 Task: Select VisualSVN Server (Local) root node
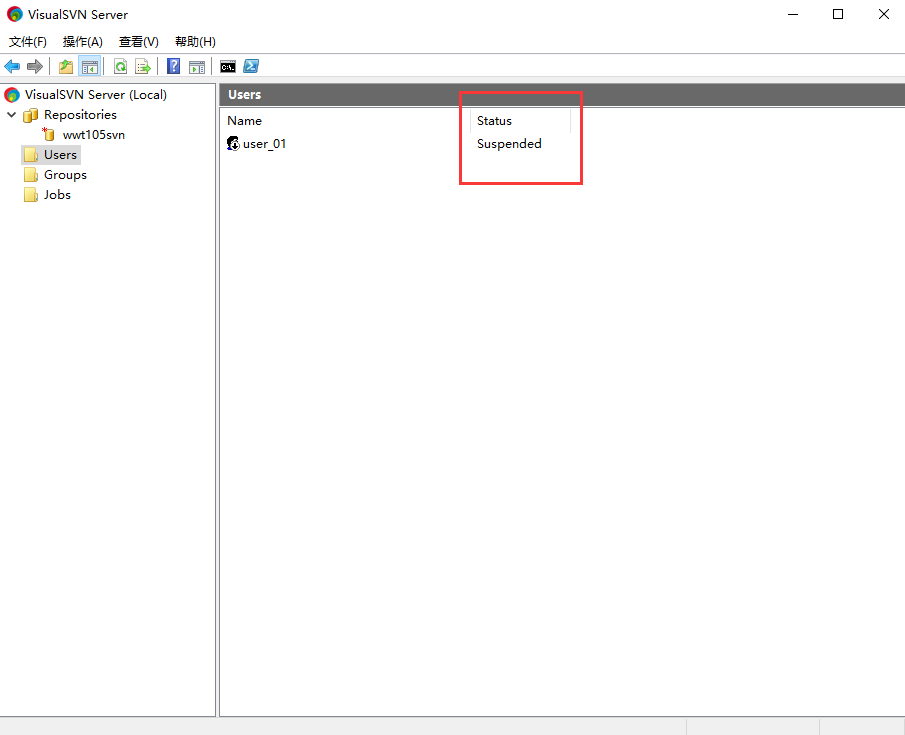(95, 95)
